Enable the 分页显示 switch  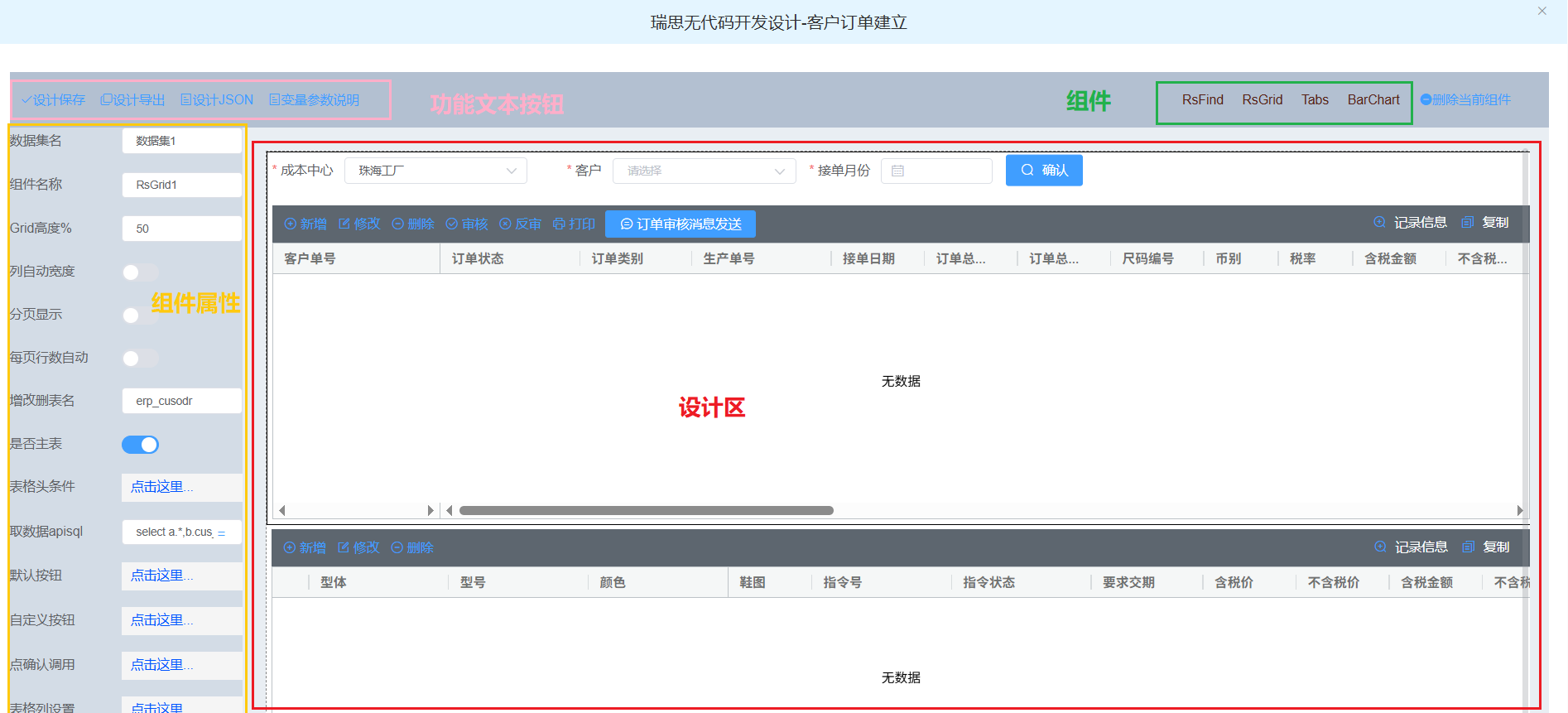[x=140, y=316]
